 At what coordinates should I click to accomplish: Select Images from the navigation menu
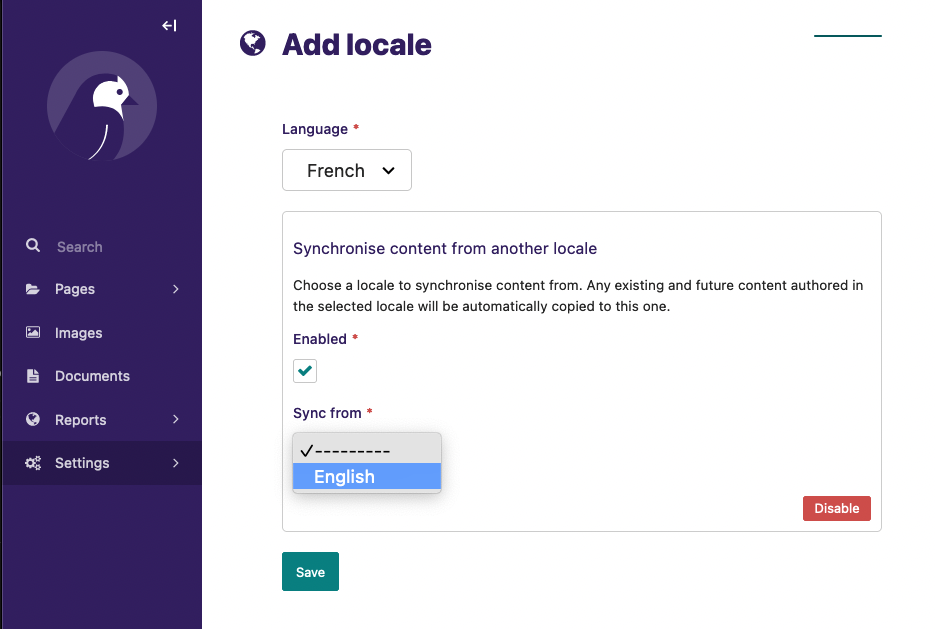tap(78, 332)
